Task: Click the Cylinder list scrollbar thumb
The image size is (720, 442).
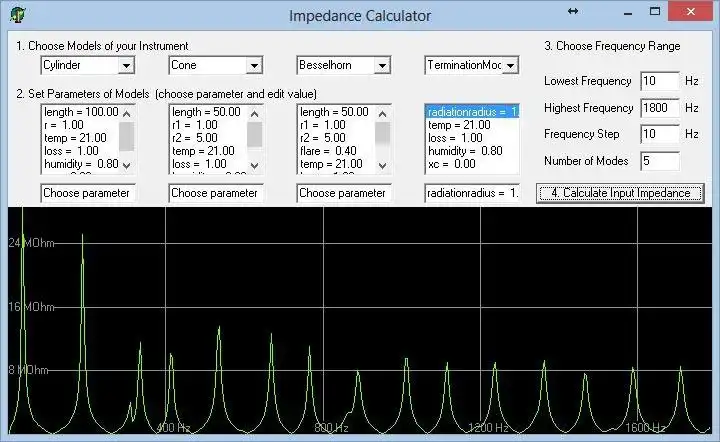Action: click(x=127, y=136)
